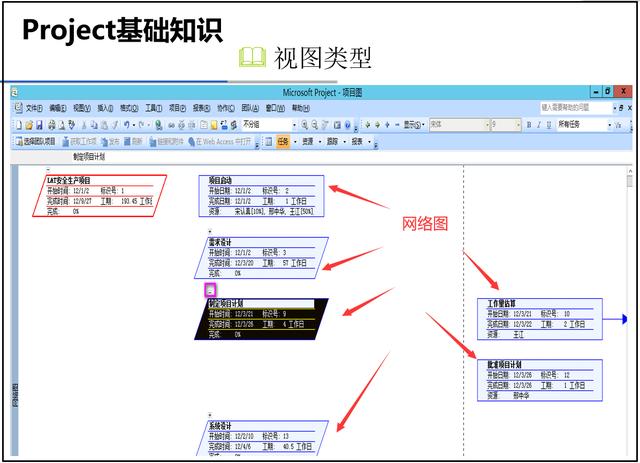Click the vertical scrollbar thumb
This screenshot has height=463, width=640.
[x=629, y=181]
